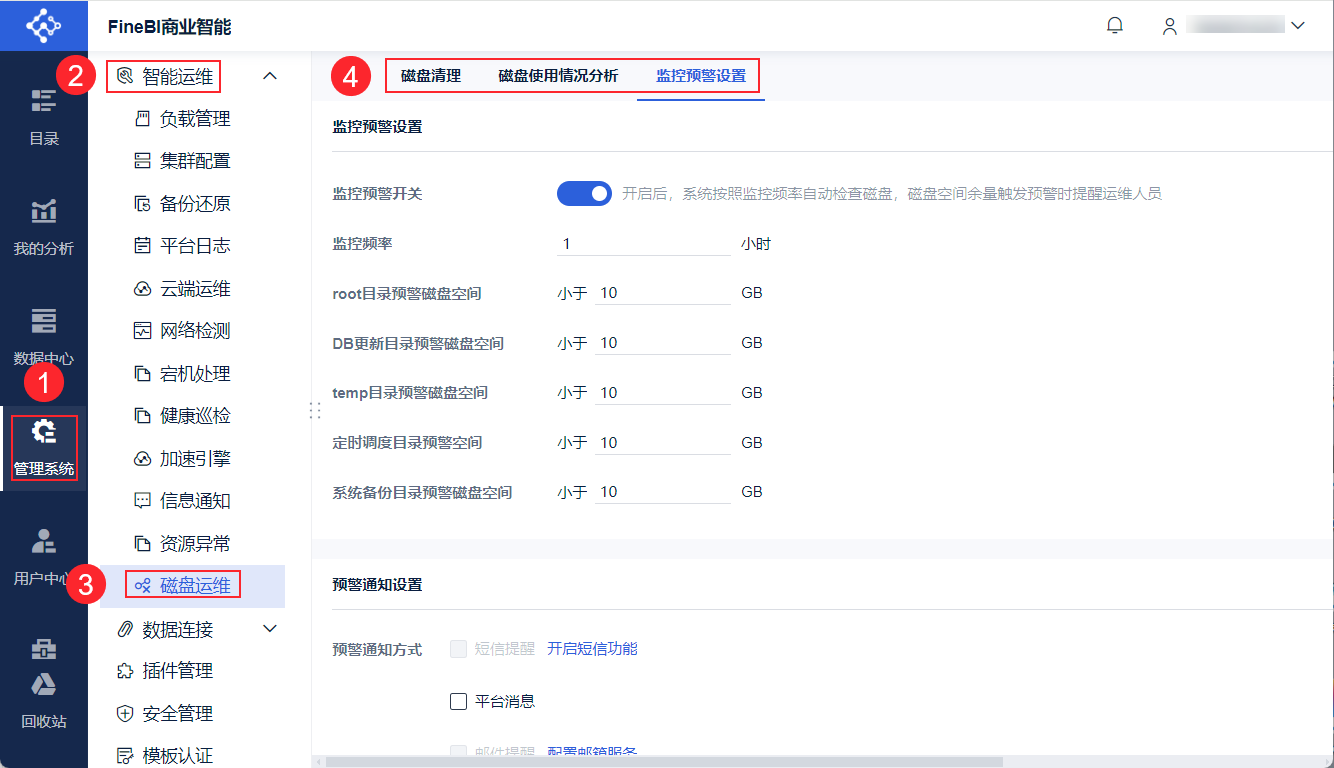Click the 模板认证 icon
The image size is (1334, 768).
[125, 756]
